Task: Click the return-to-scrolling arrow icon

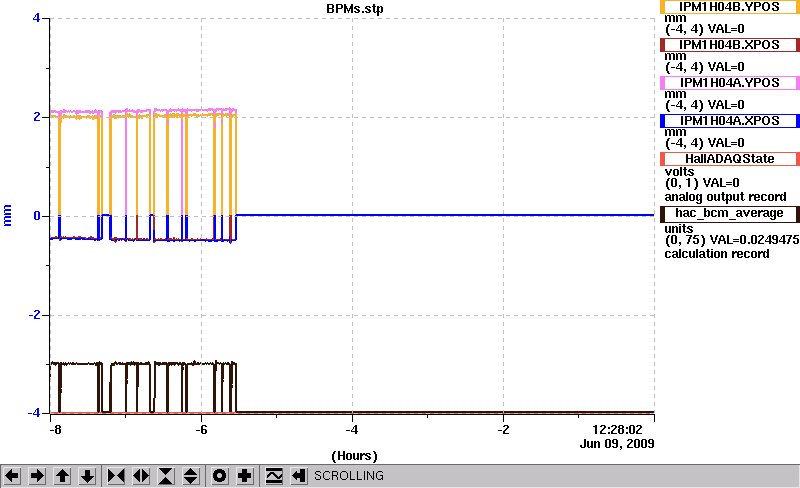Action: pos(298,476)
